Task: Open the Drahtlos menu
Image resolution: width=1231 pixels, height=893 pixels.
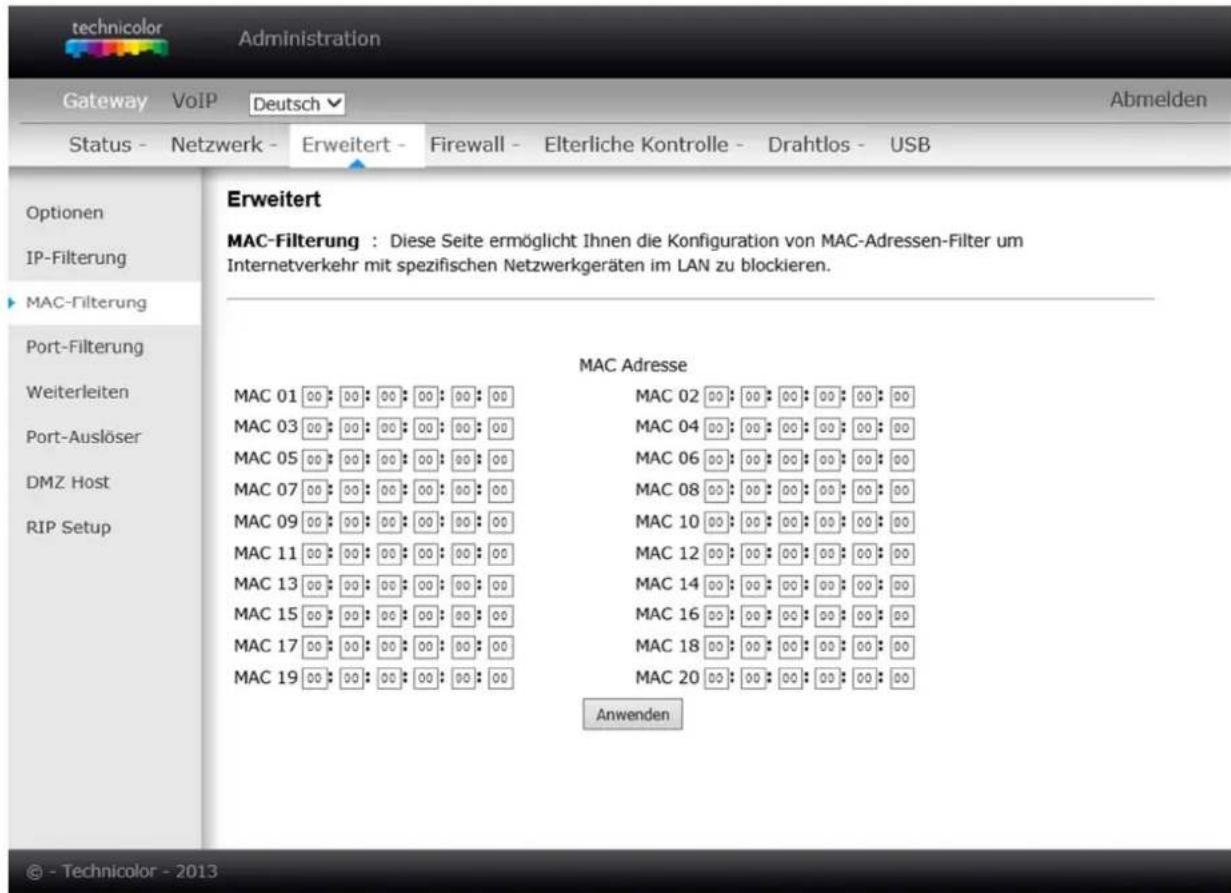Action: pyautogui.click(x=816, y=145)
